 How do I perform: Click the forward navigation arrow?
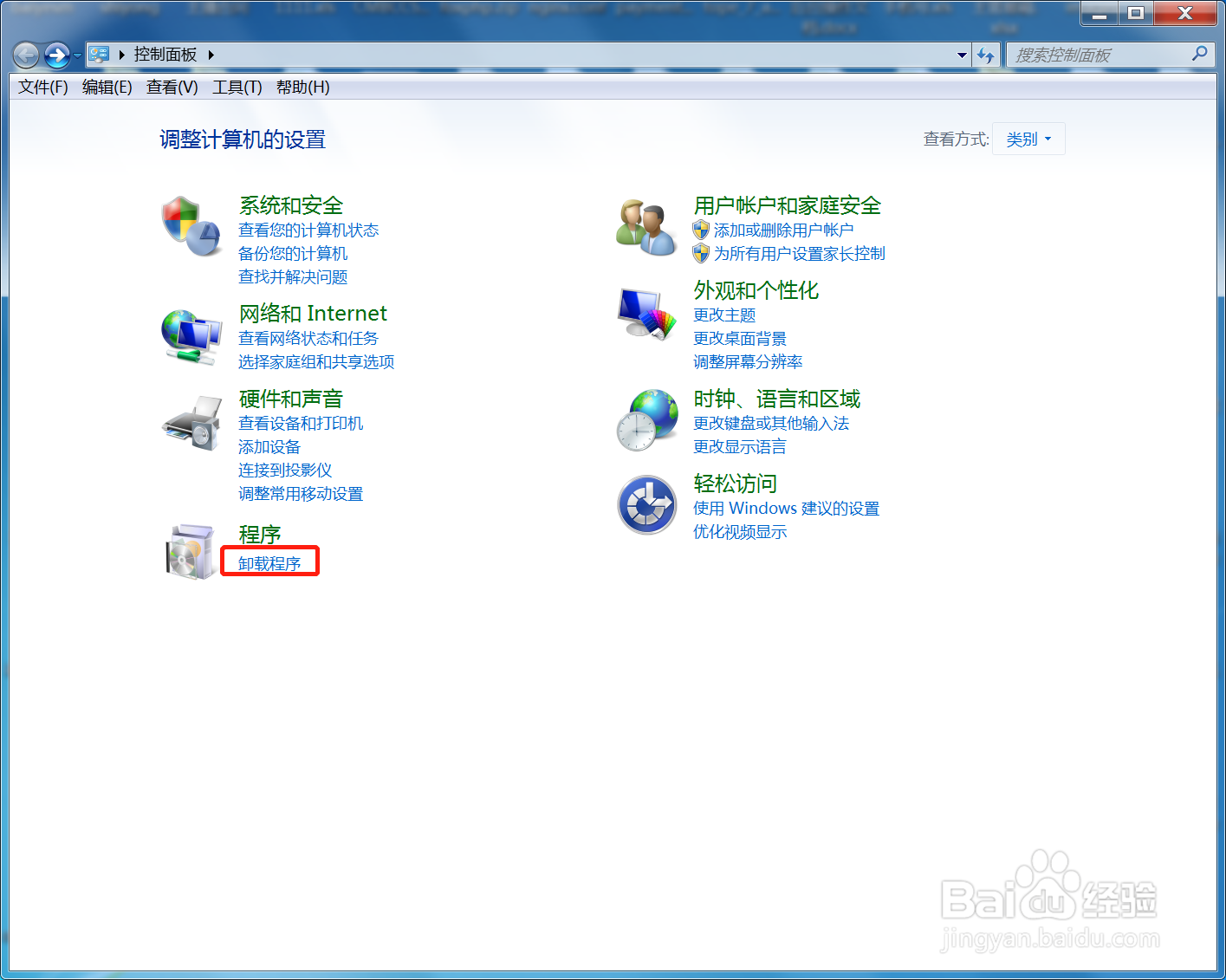57,55
